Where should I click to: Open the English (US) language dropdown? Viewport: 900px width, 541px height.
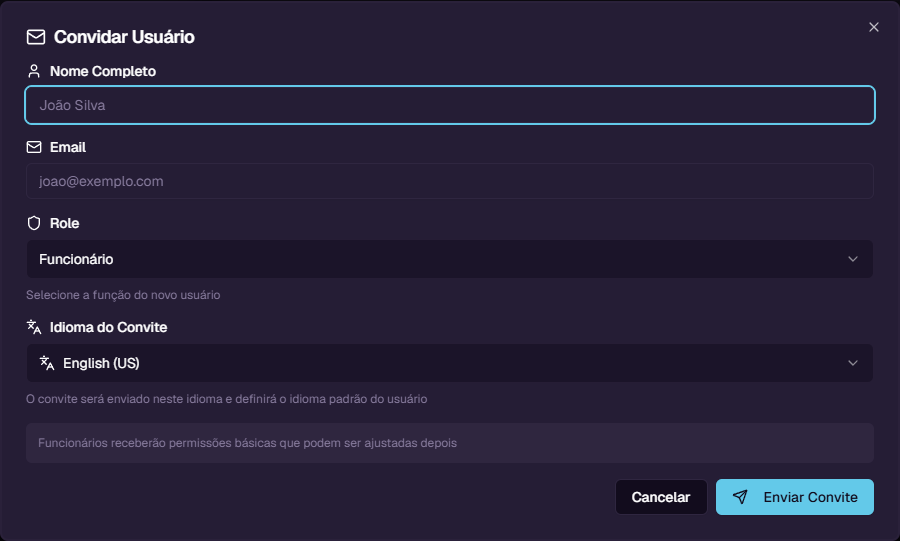pyautogui.click(x=450, y=363)
